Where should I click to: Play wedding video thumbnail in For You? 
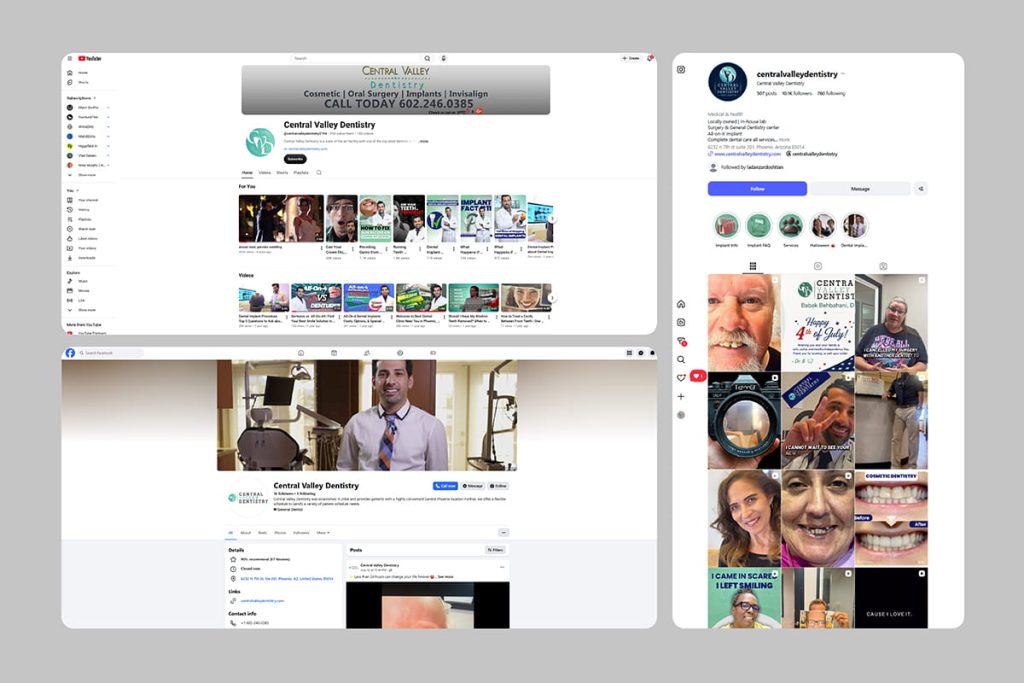click(281, 219)
